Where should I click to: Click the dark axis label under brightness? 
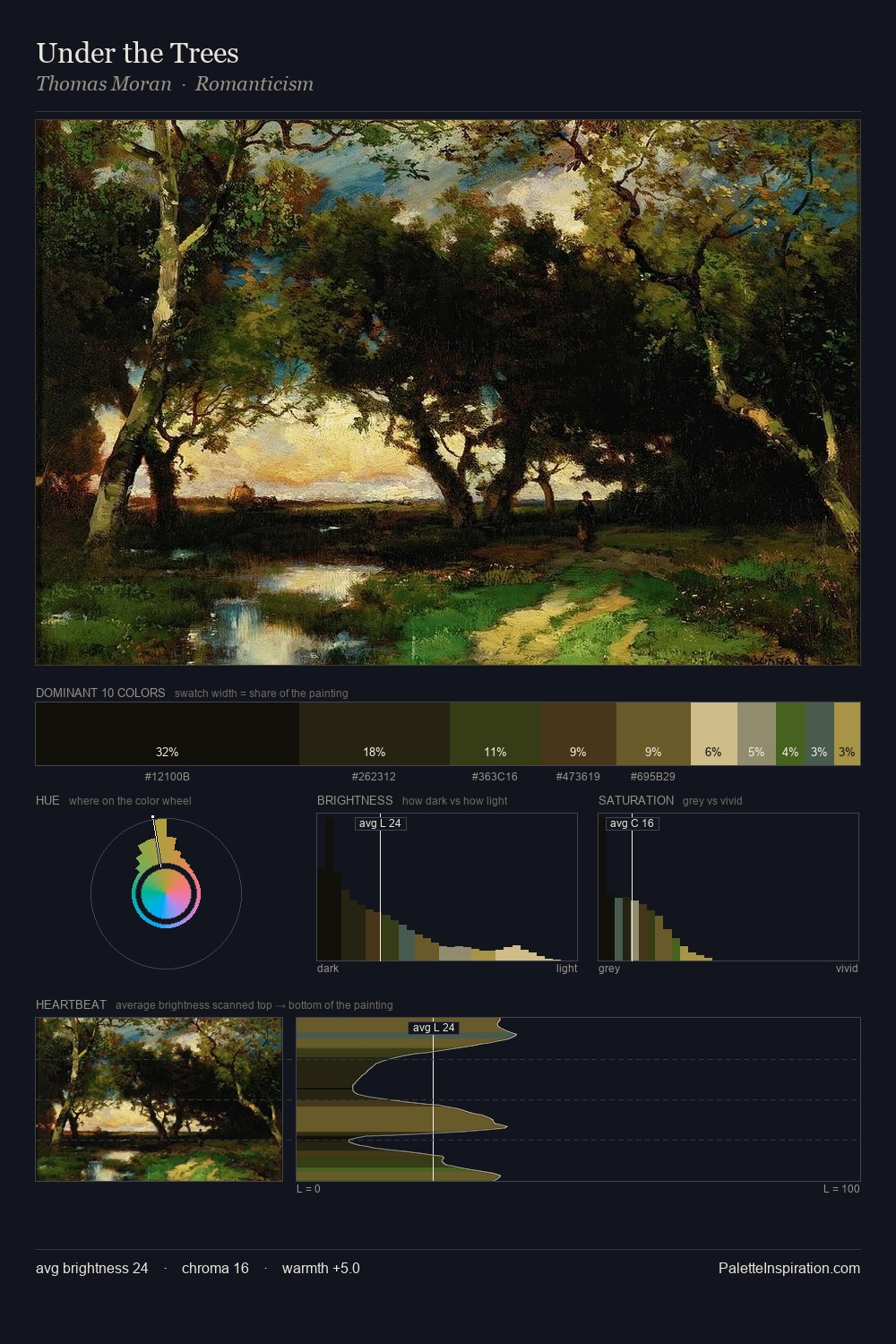pyautogui.click(x=328, y=969)
